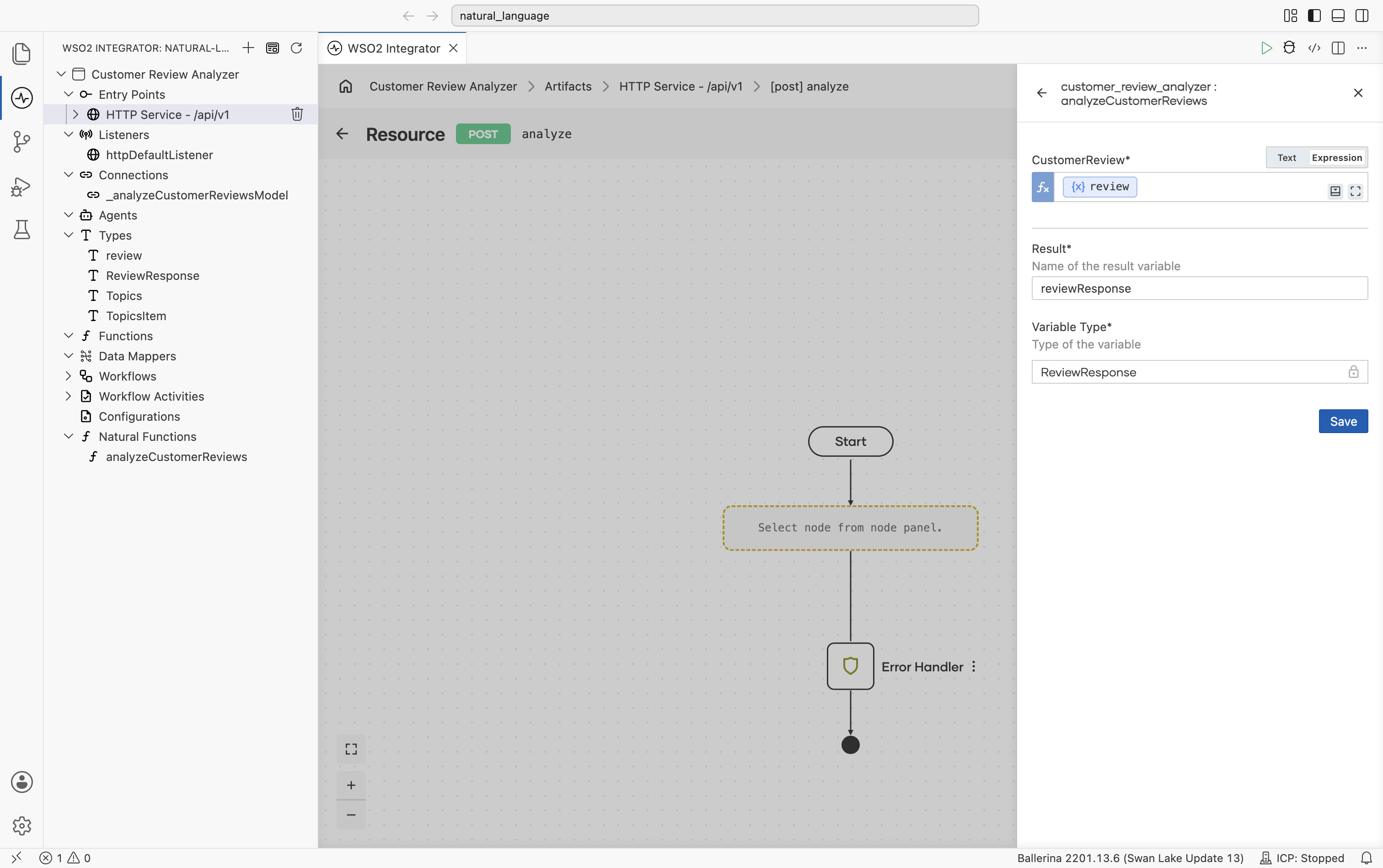Click the natural_language command center search box

coord(715,16)
